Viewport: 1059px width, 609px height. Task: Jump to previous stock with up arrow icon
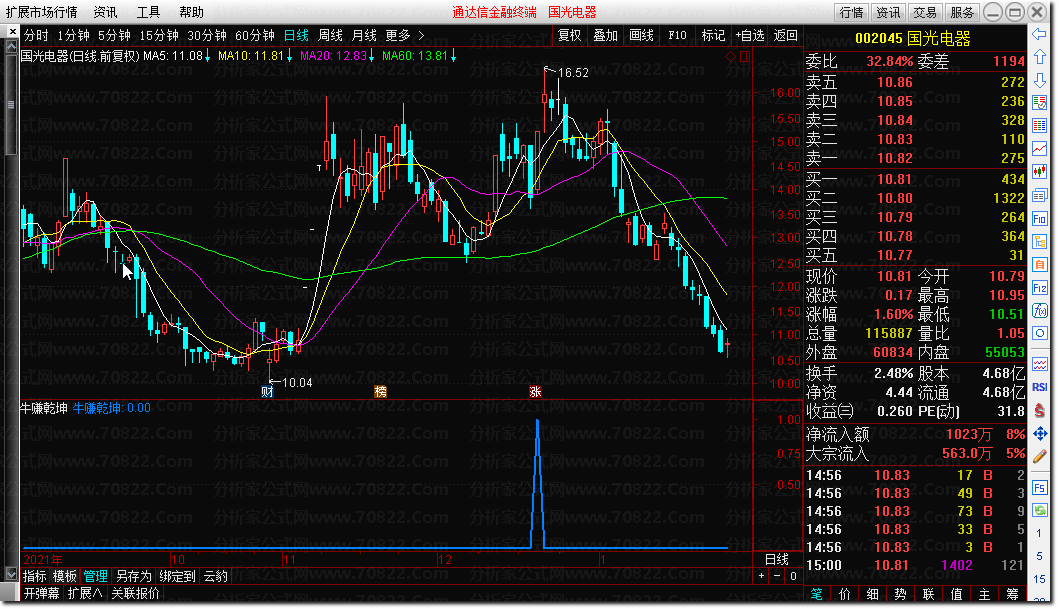1039,57
